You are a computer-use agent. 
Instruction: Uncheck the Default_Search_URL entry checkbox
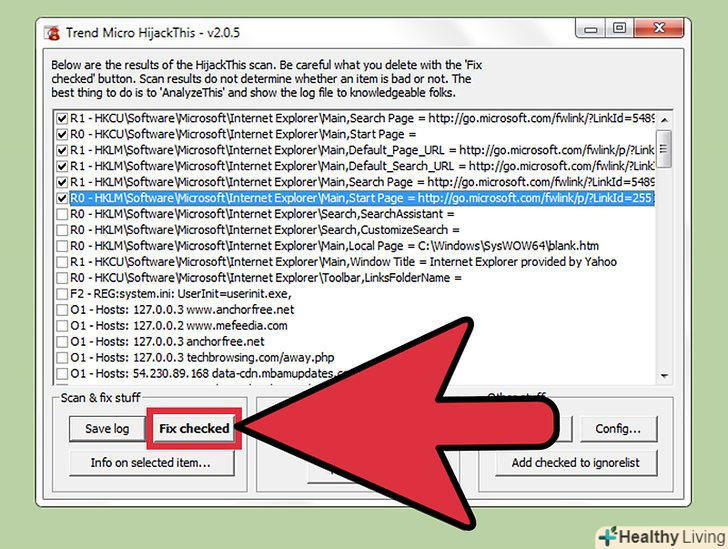pos(62,166)
